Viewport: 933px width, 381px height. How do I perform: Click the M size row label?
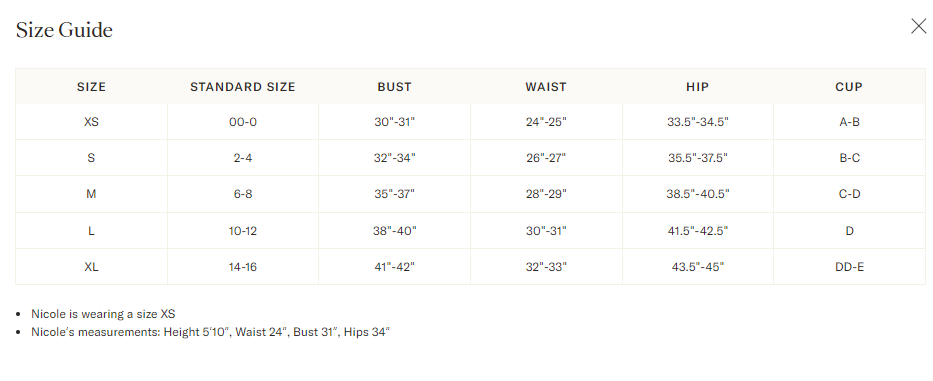point(91,194)
